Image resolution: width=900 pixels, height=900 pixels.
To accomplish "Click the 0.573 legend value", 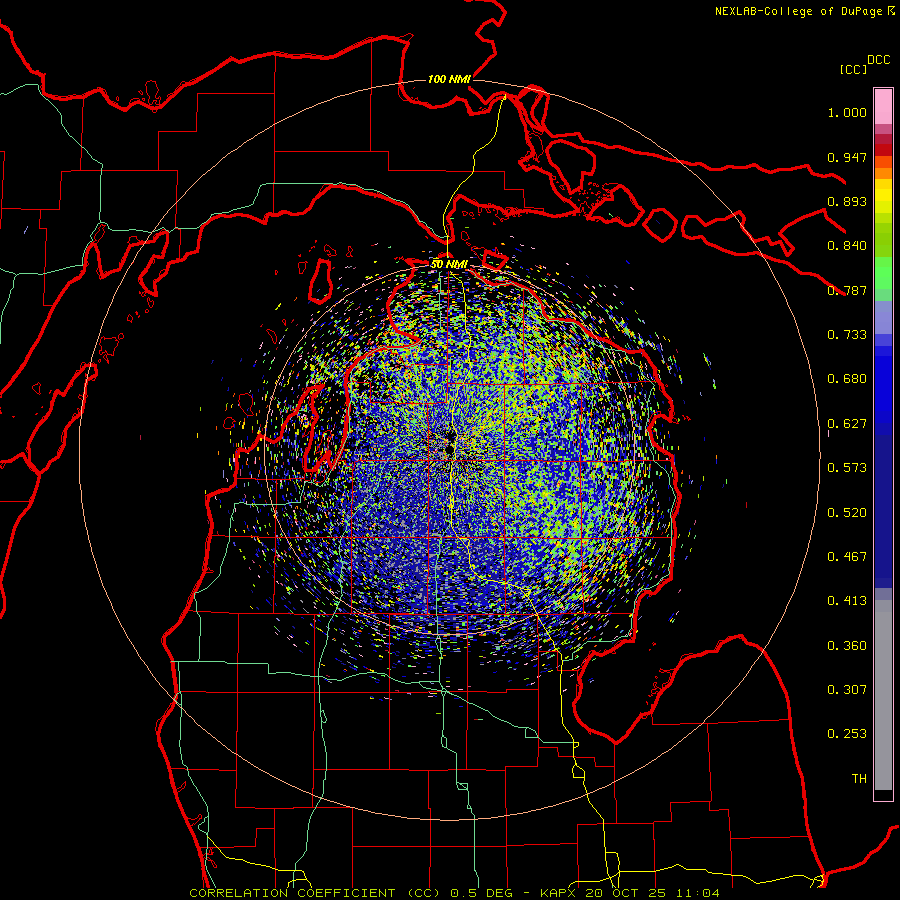I will (847, 468).
